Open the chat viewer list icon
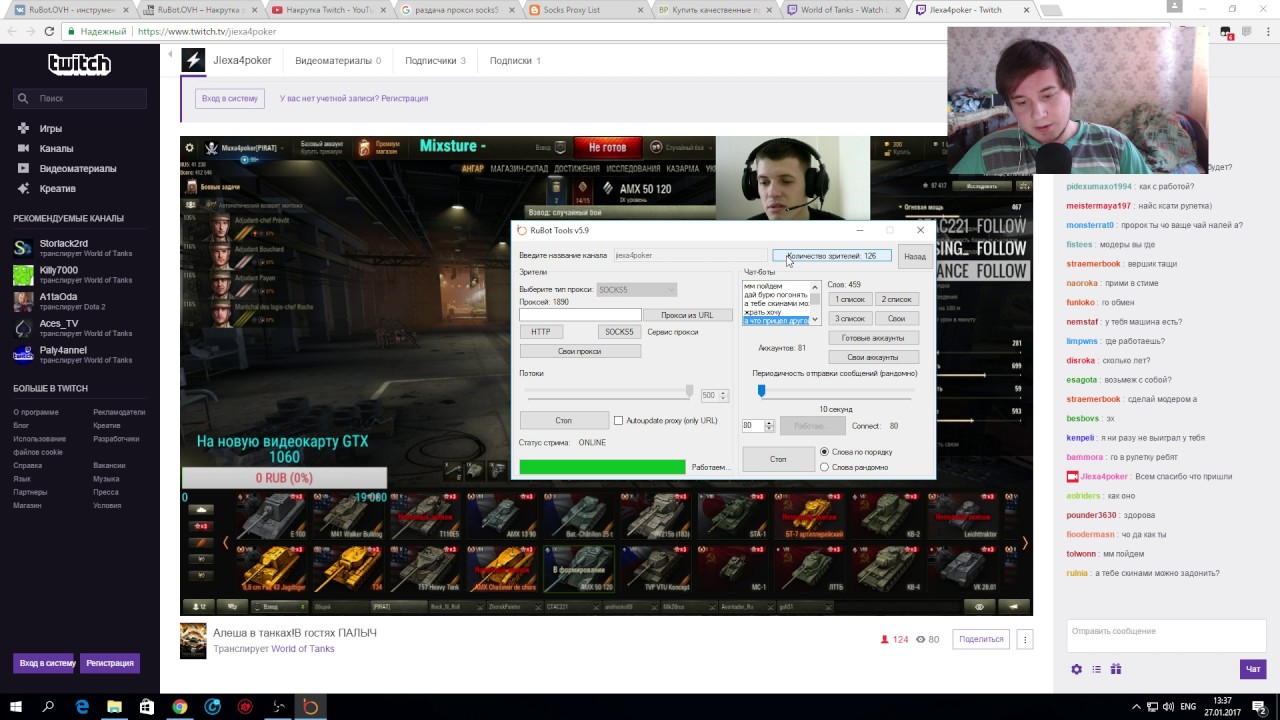The height and width of the screenshot is (720, 1280). [x=1096, y=669]
